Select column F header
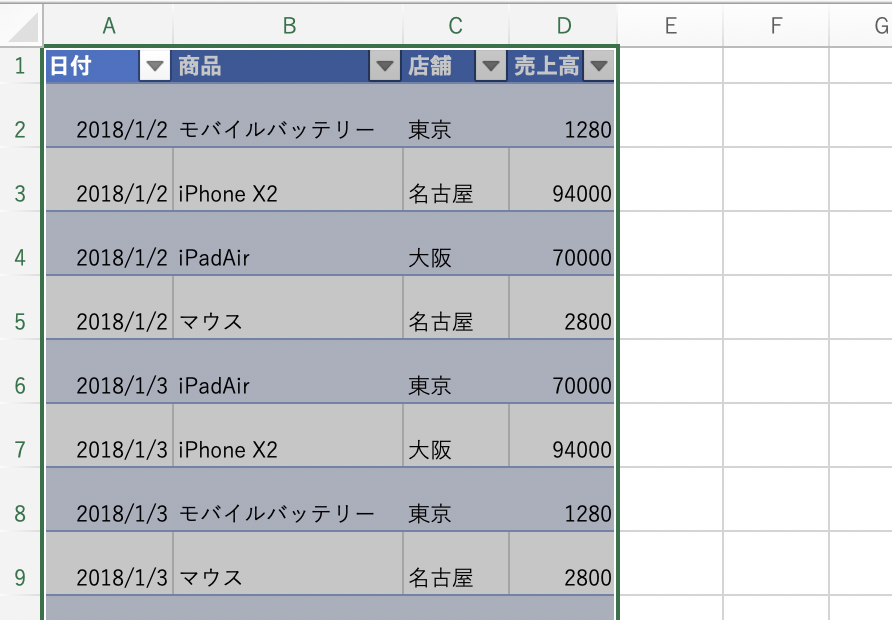The width and height of the screenshot is (892, 620). 776,26
